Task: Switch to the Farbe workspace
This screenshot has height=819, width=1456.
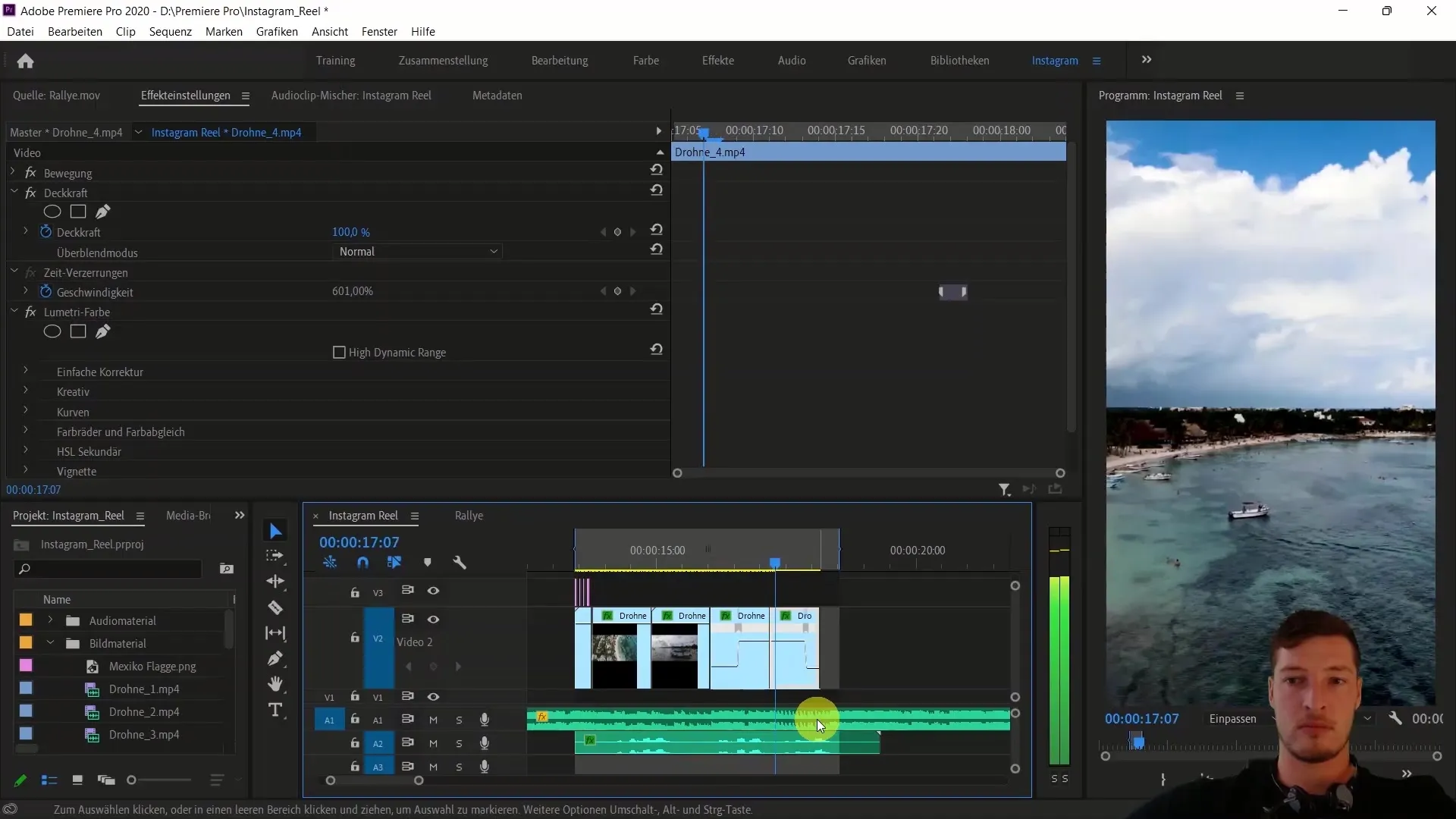Action: pos(645,61)
